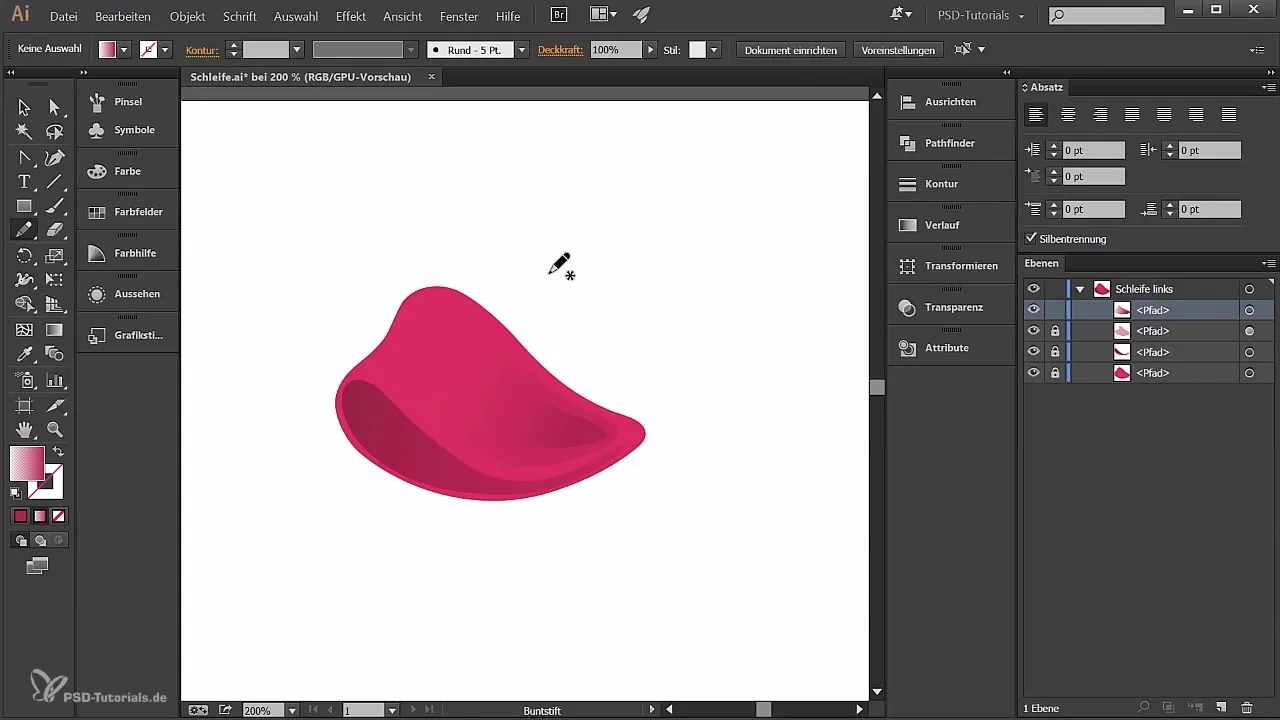Open the Stil dropdown

(714, 49)
